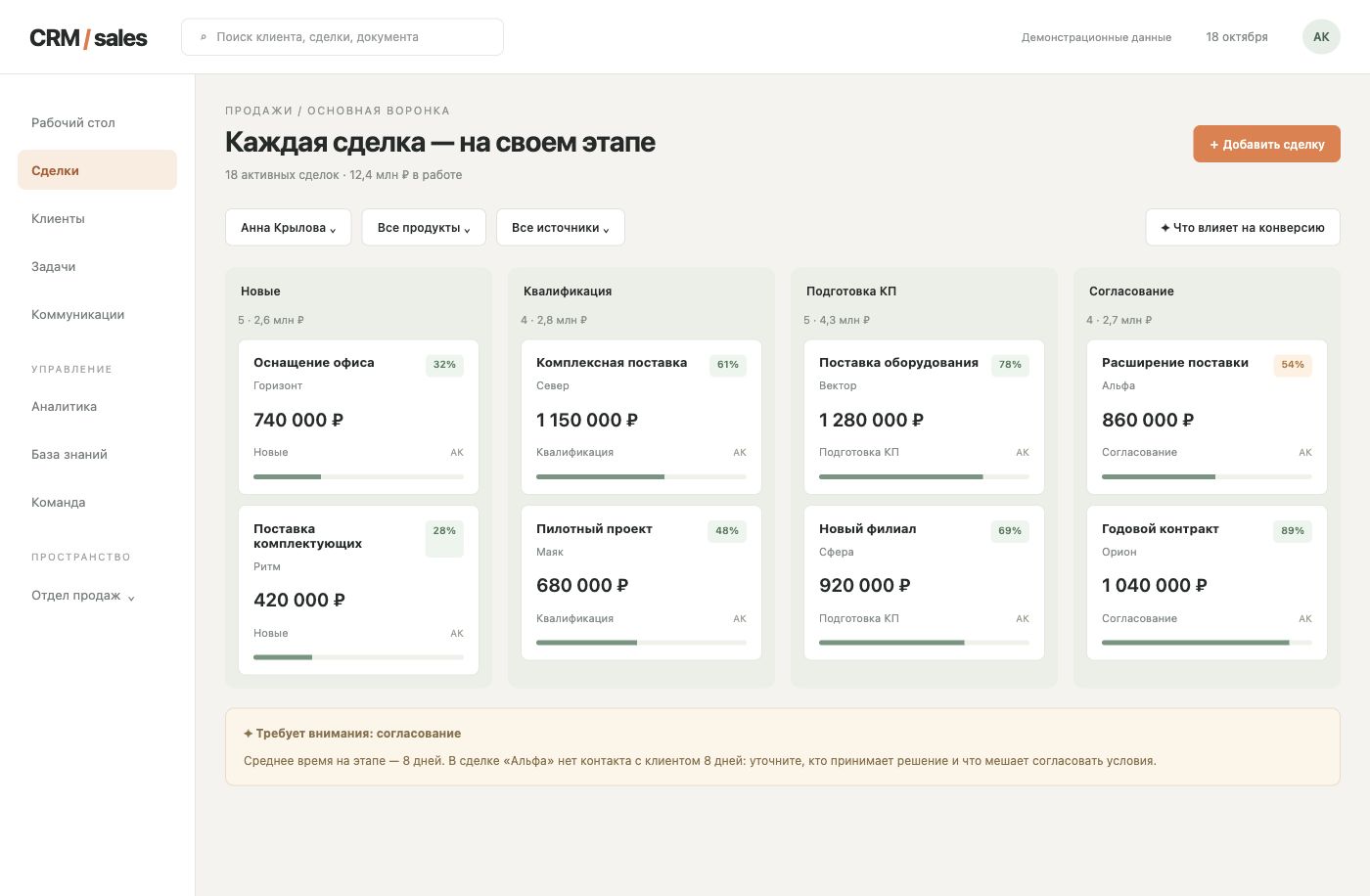
Task: Open Аналитика in sidebar
Action: pos(97,406)
